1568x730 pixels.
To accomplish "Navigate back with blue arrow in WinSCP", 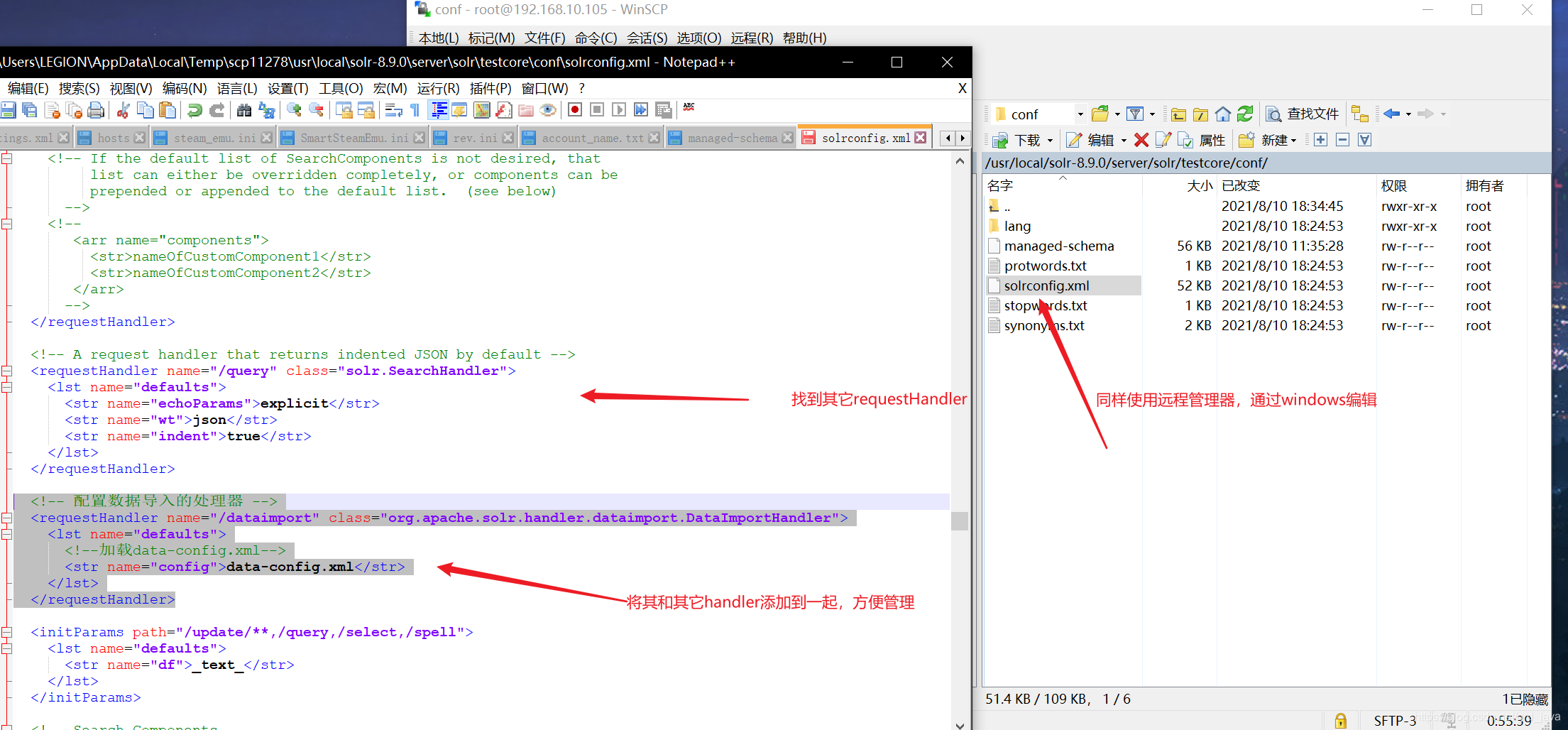I will pyautogui.click(x=1391, y=114).
